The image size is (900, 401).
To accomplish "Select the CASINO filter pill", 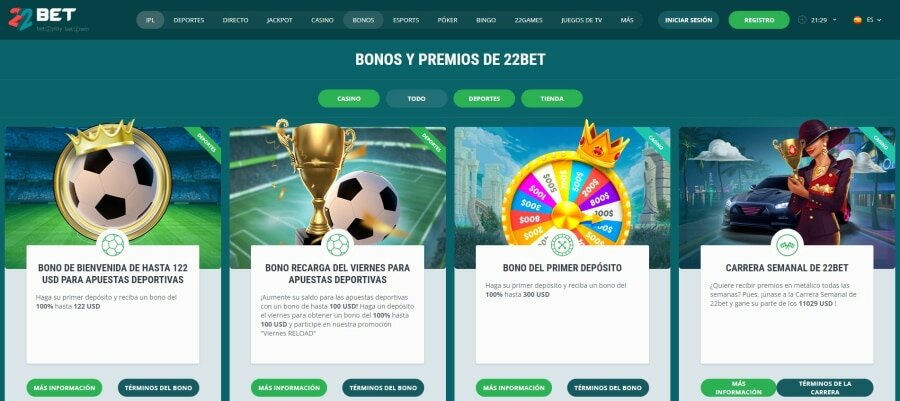I will [x=349, y=99].
